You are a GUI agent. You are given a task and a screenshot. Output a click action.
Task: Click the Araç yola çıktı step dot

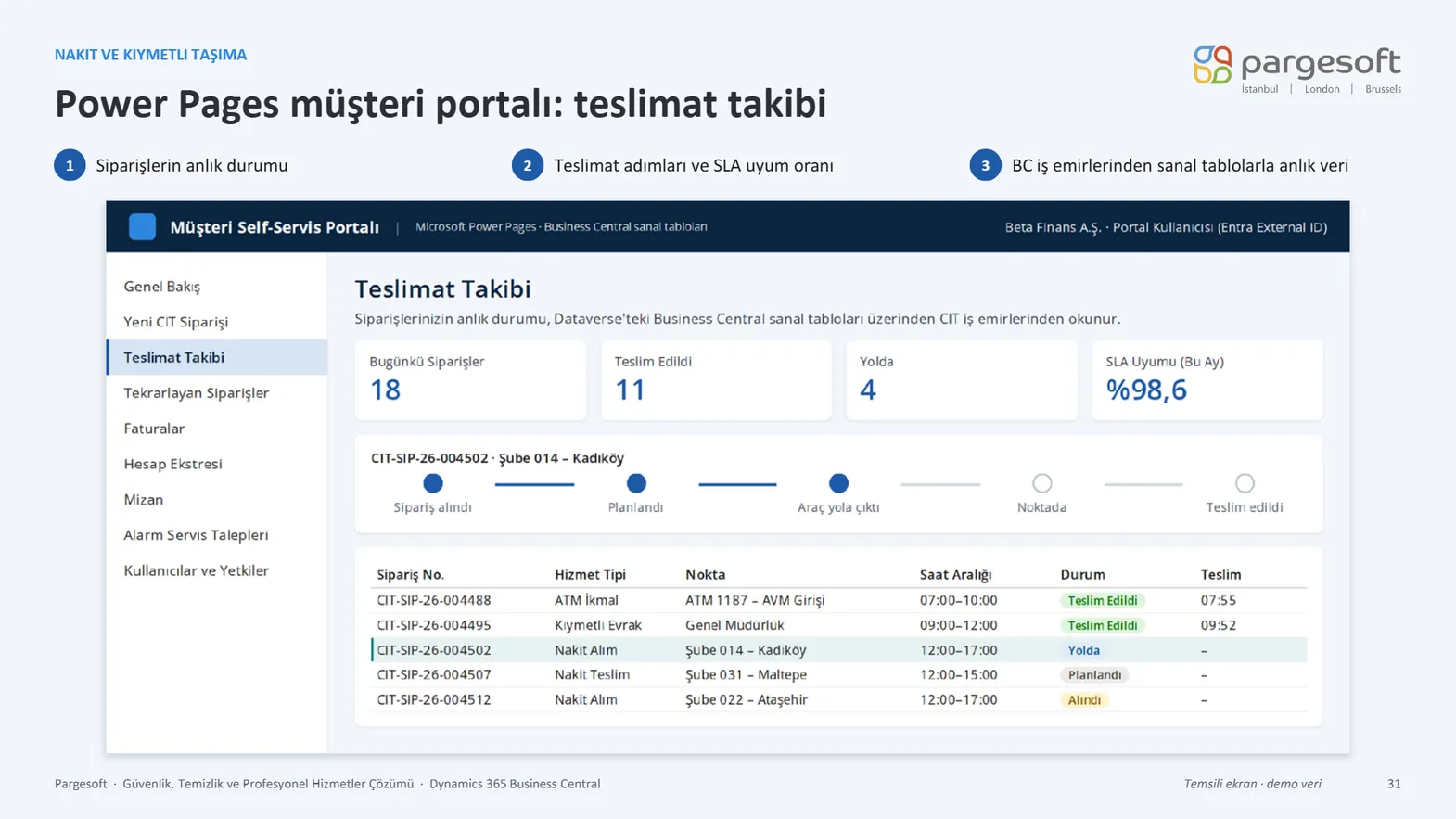pyautogui.click(x=839, y=483)
